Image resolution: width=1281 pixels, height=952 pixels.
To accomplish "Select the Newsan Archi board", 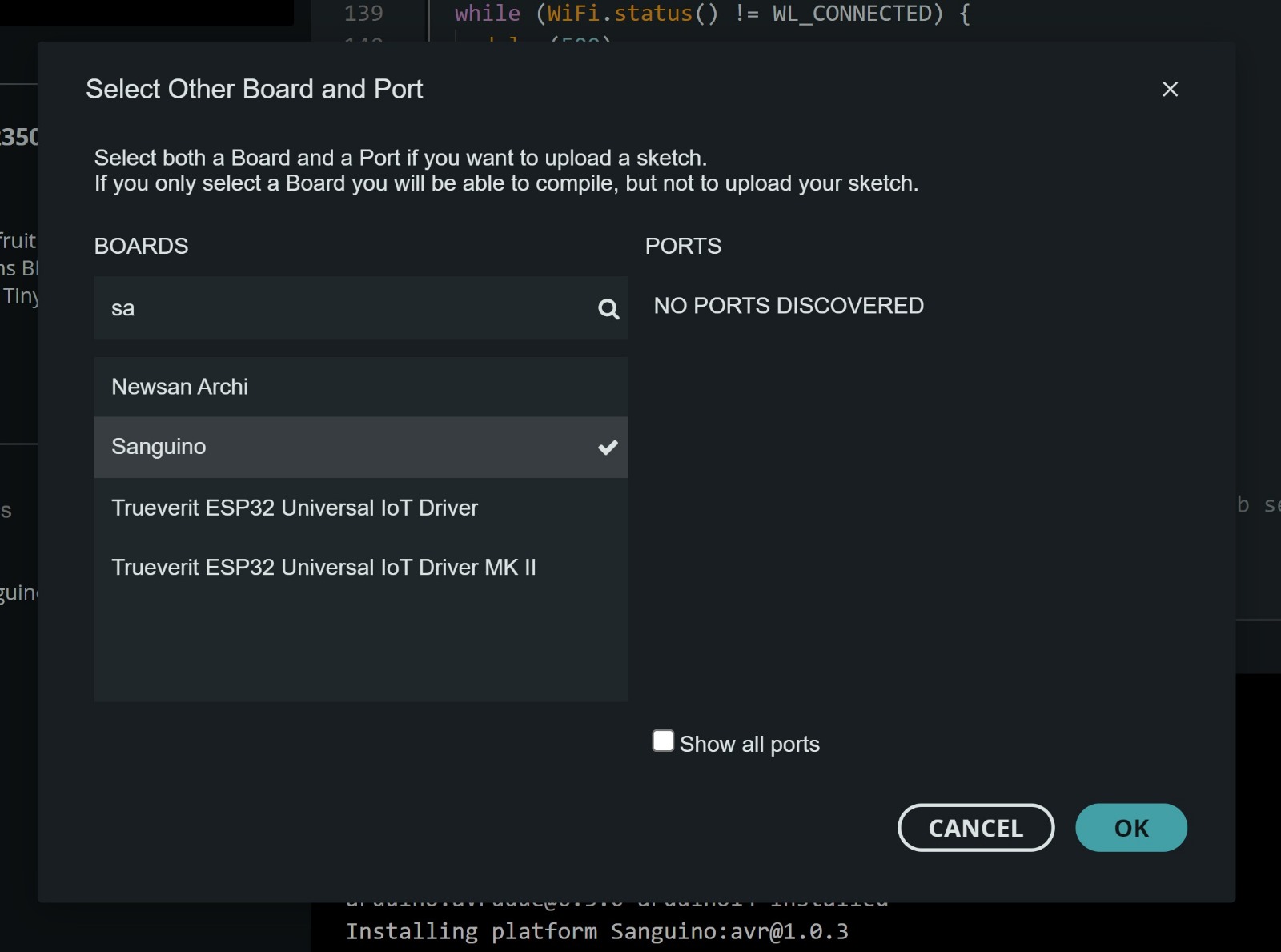I will (179, 387).
